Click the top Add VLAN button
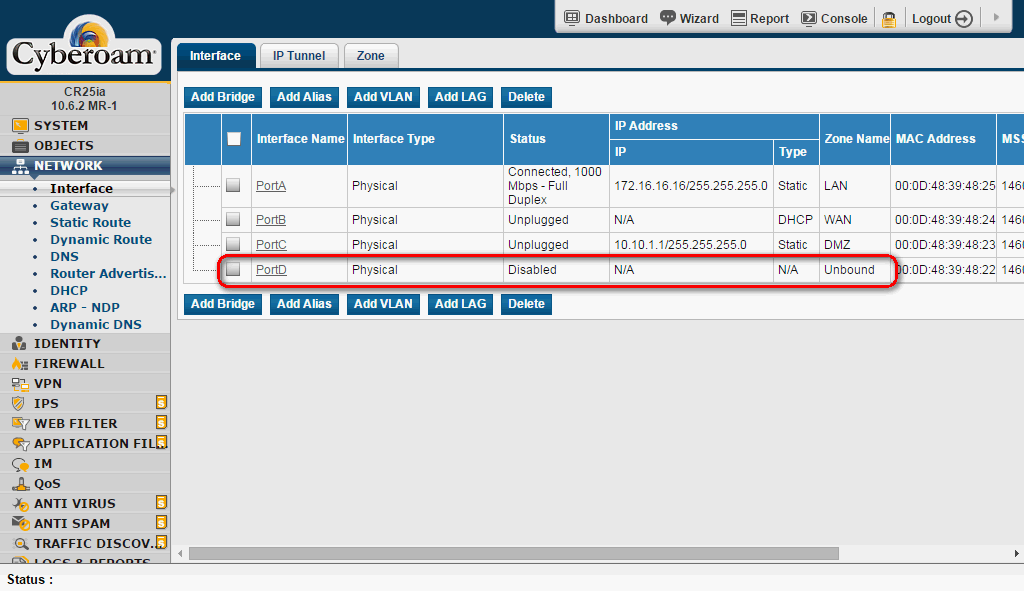The image size is (1024, 591). [383, 97]
